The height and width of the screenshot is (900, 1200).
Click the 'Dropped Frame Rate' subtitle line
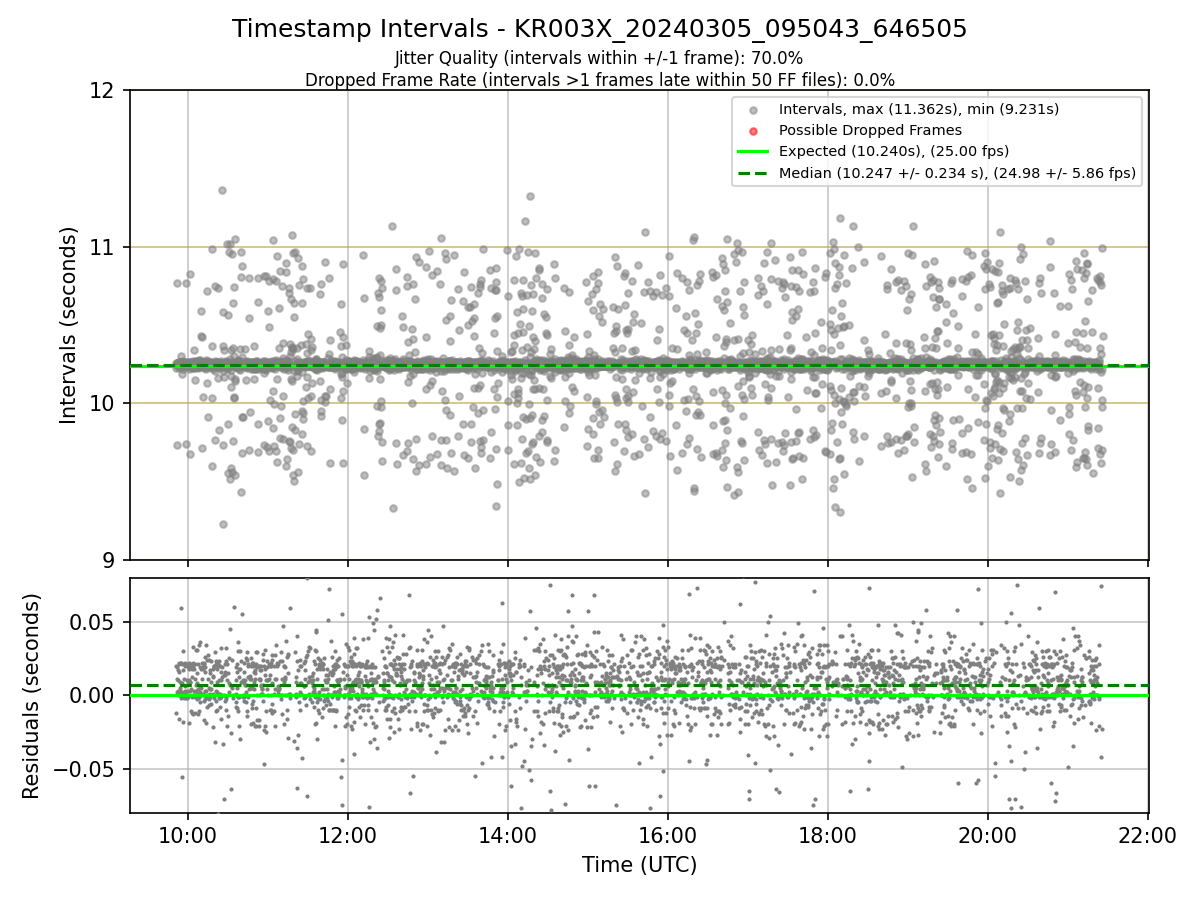[600, 80]
